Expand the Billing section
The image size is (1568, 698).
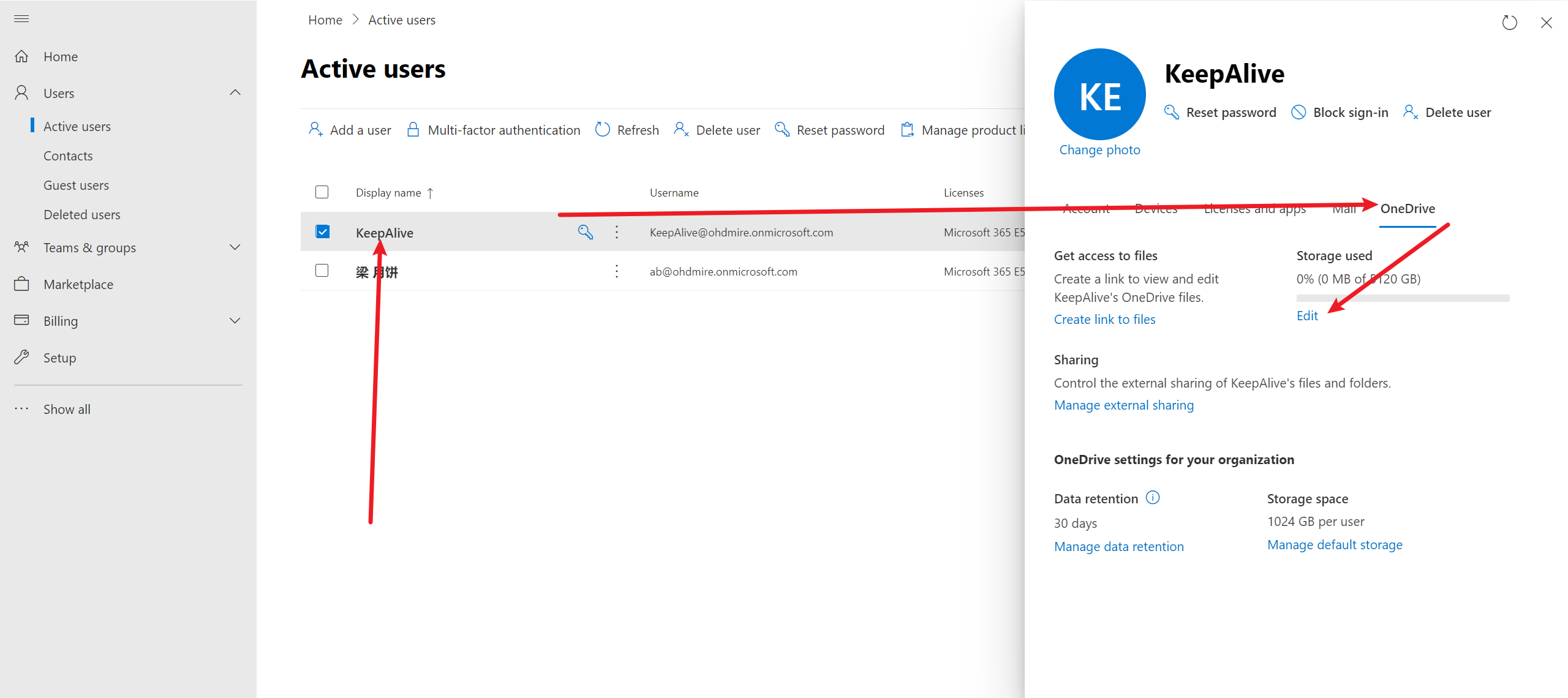coord(235,320)
